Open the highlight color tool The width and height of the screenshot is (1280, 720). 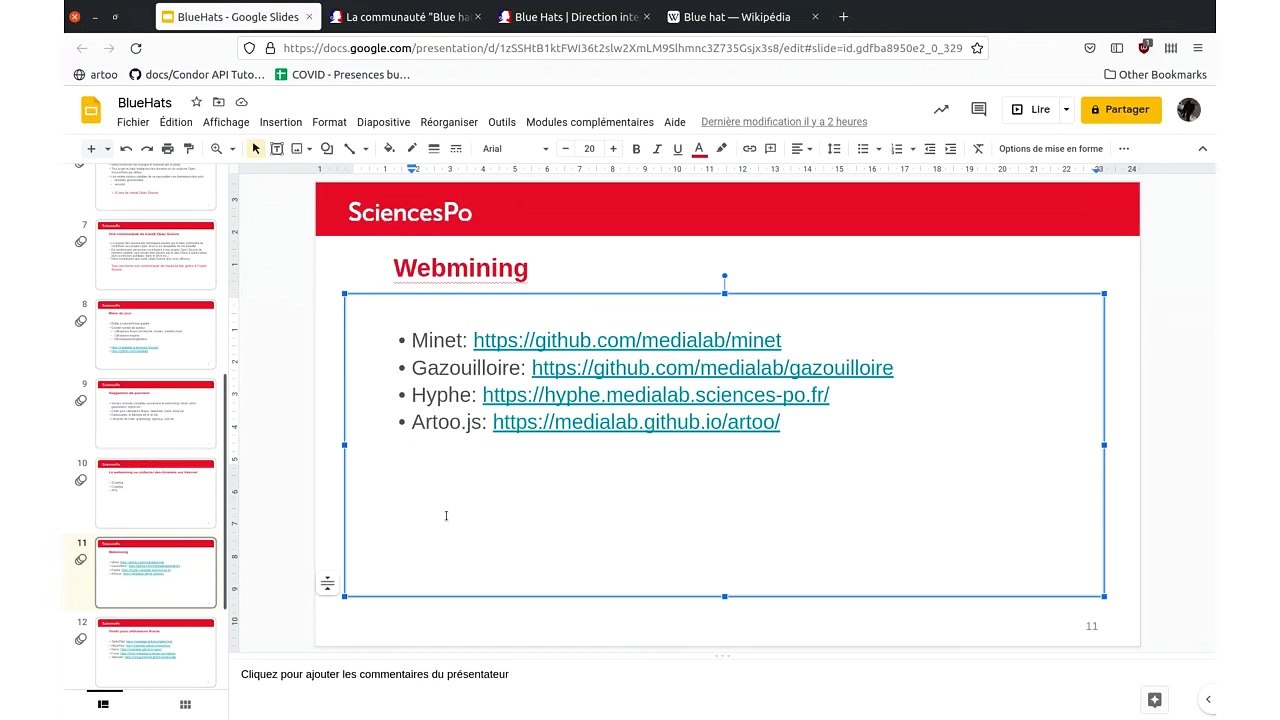(721, 149)
